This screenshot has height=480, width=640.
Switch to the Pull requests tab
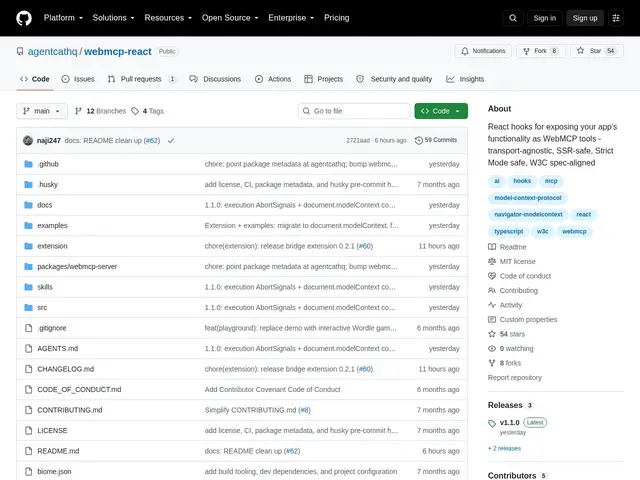(142, 79)
